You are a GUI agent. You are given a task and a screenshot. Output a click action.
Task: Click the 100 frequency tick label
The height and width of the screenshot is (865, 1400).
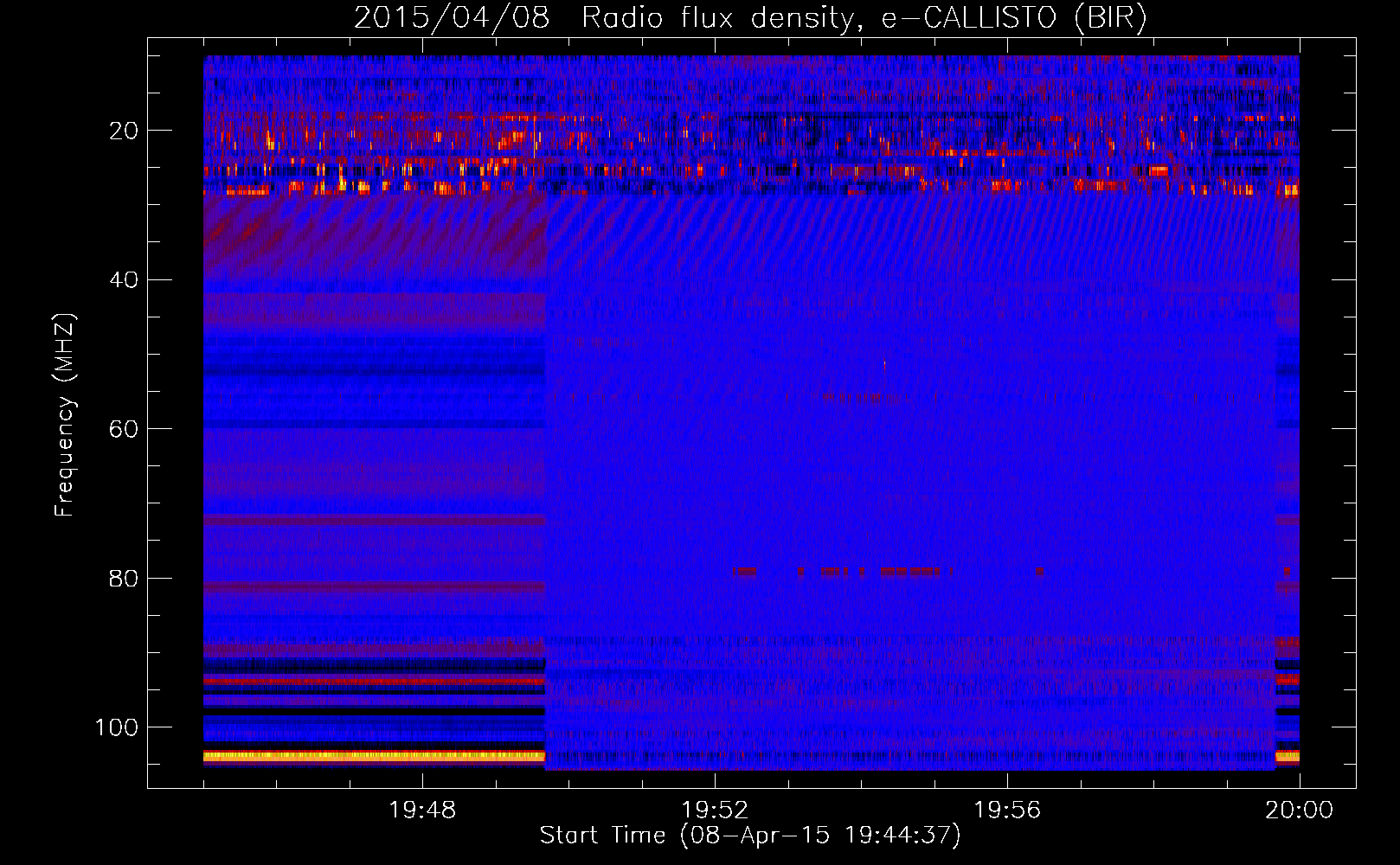118,727
